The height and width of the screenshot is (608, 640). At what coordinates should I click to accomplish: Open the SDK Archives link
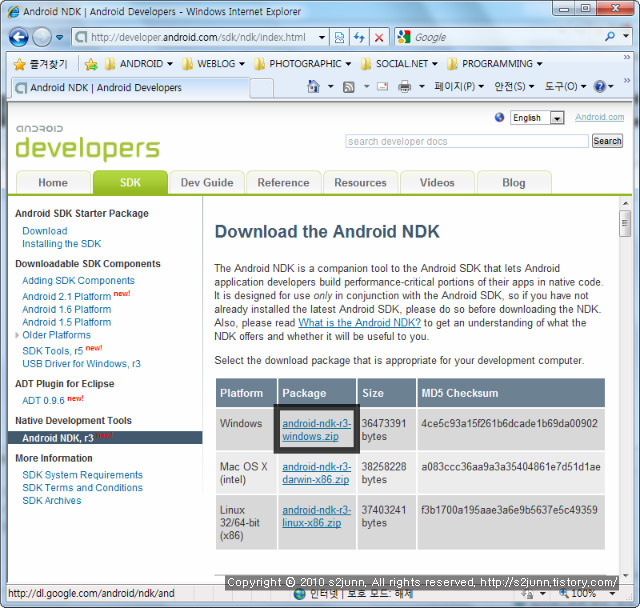point(52,501)
